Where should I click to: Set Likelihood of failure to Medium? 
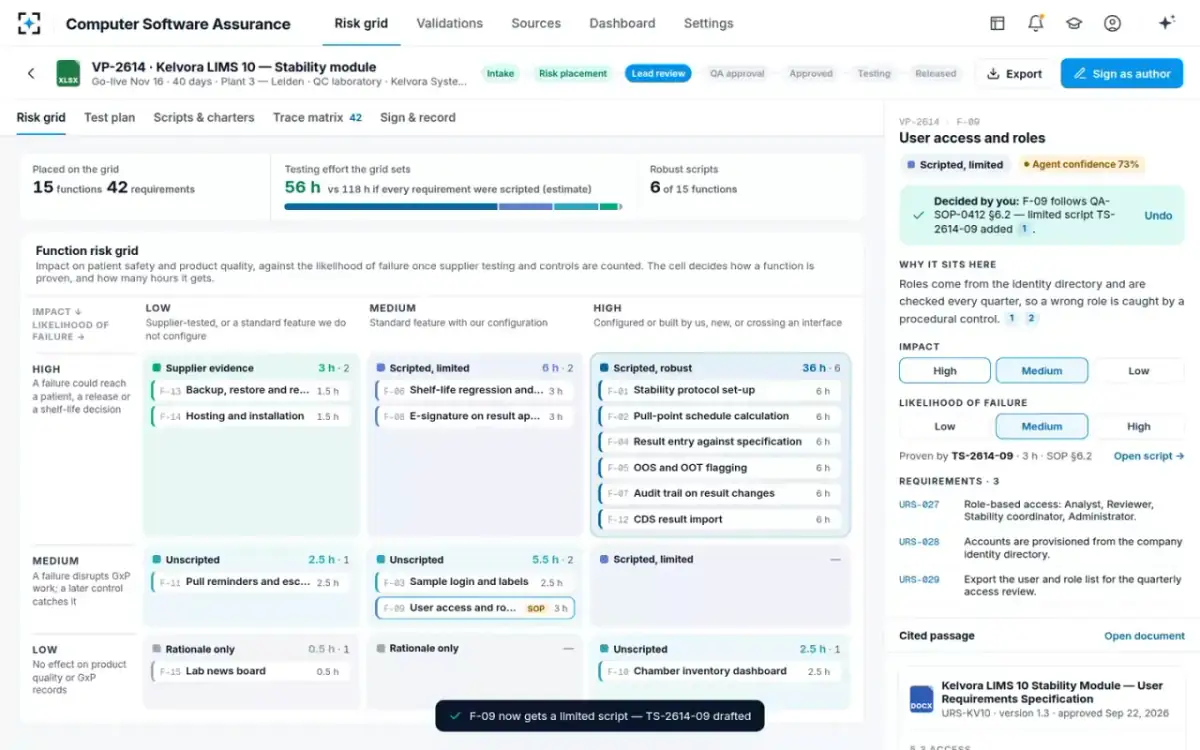[x=1042, y=426]
